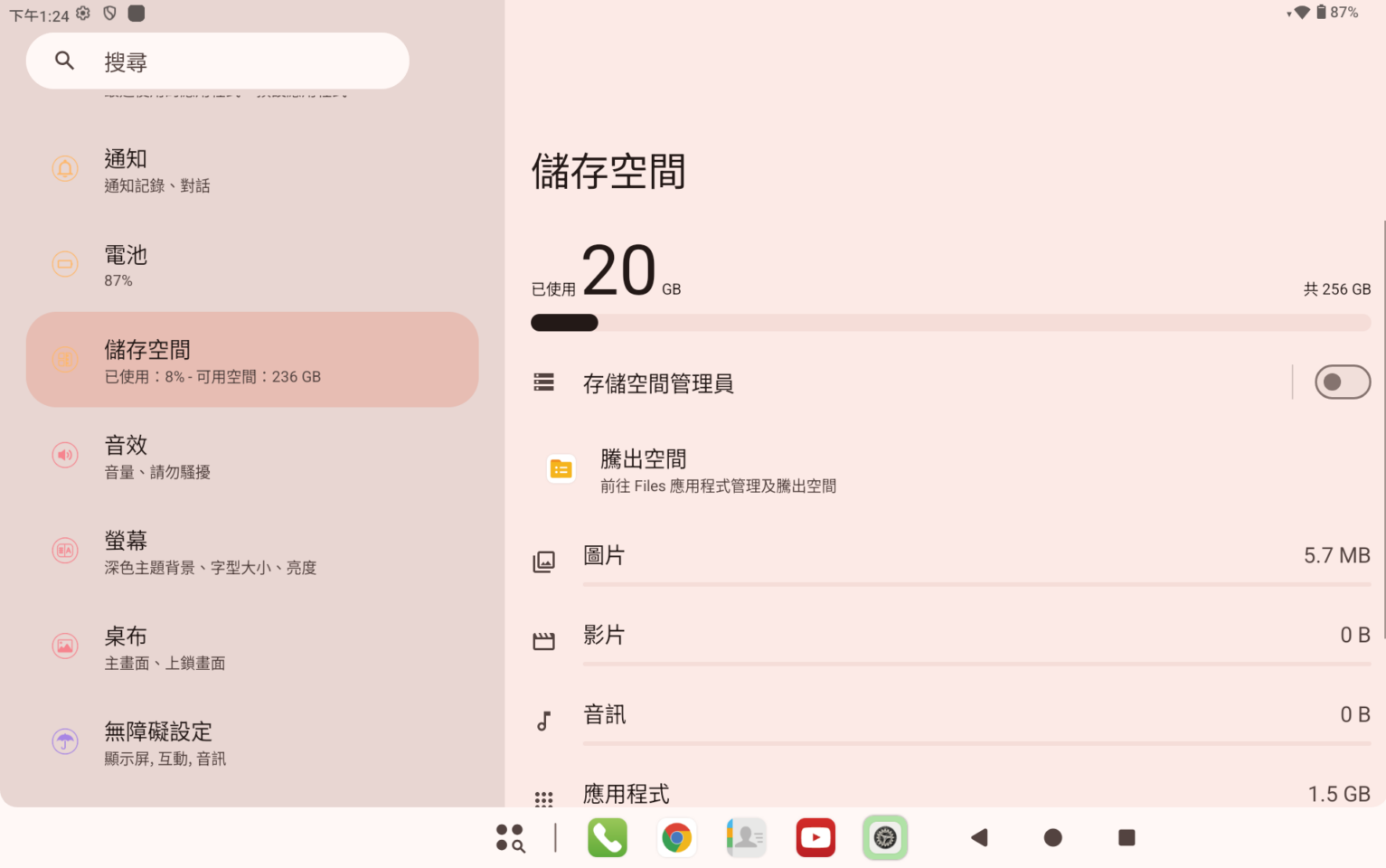Toggle the 存儲空間管理員 switch
The image size is (1386, 868).
(1342, 382)
